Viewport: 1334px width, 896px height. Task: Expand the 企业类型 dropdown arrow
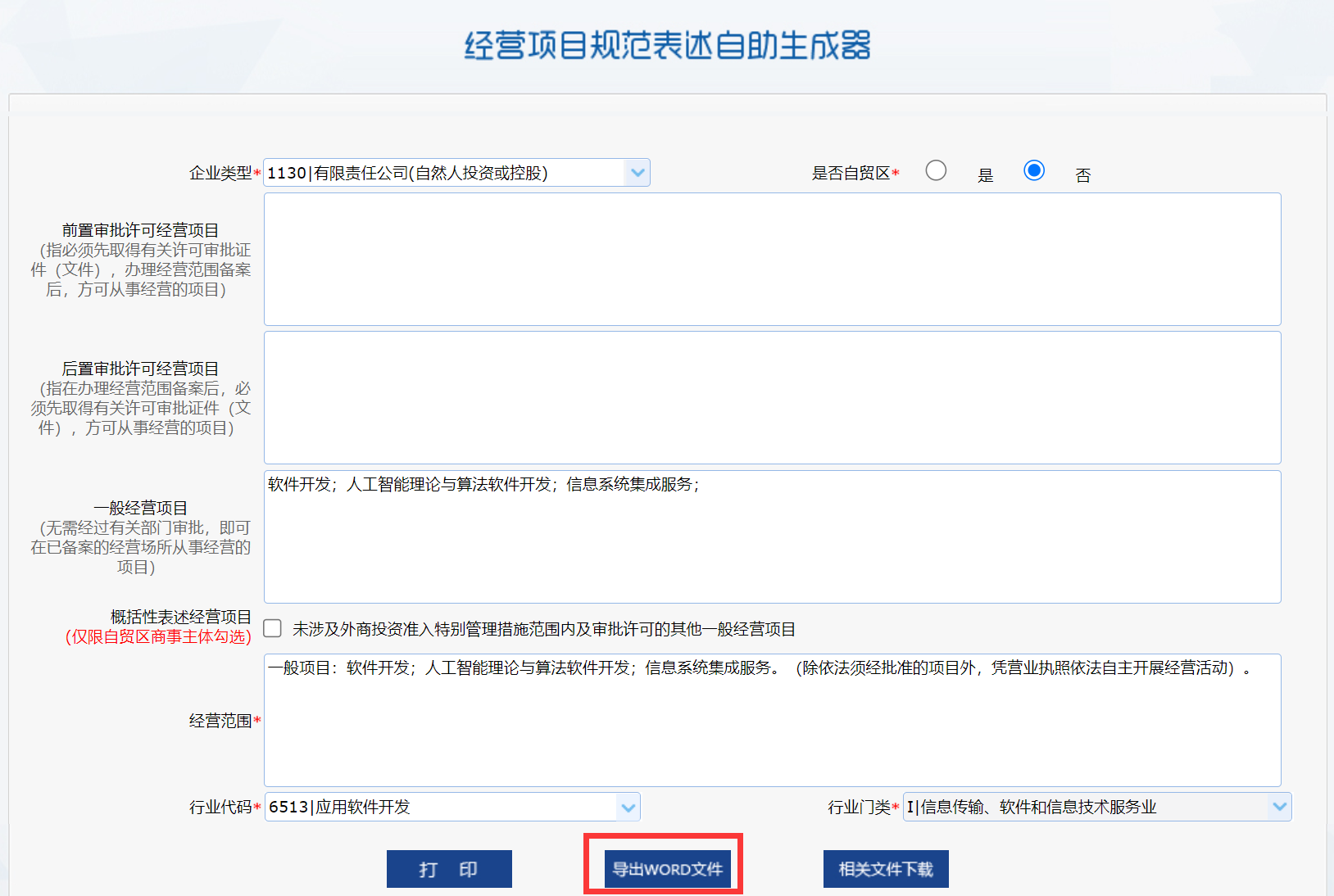638,173
